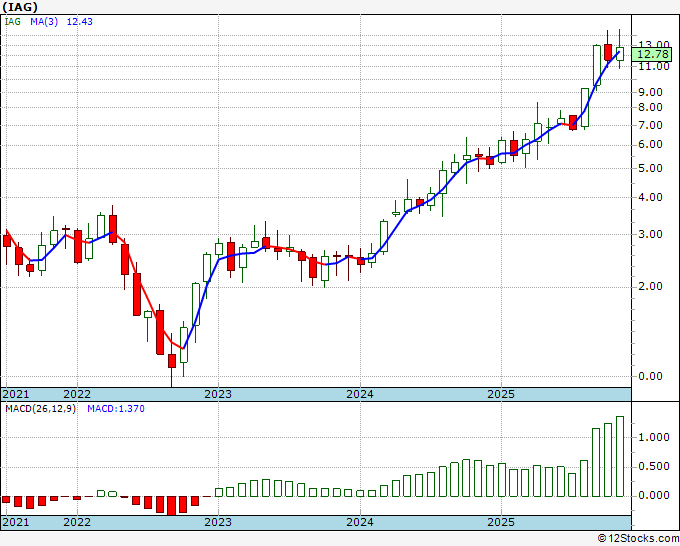
Task: Click the (IAG) chart title
Action: [x=20, y=7]
